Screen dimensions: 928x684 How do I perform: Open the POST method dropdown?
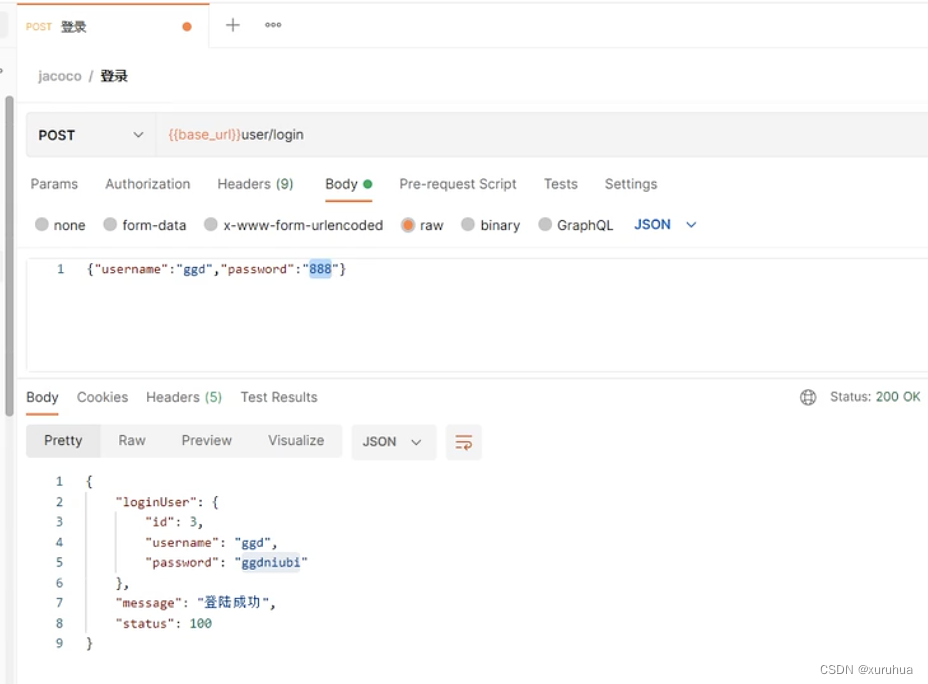pyautogui.click(x=91, y=135)
